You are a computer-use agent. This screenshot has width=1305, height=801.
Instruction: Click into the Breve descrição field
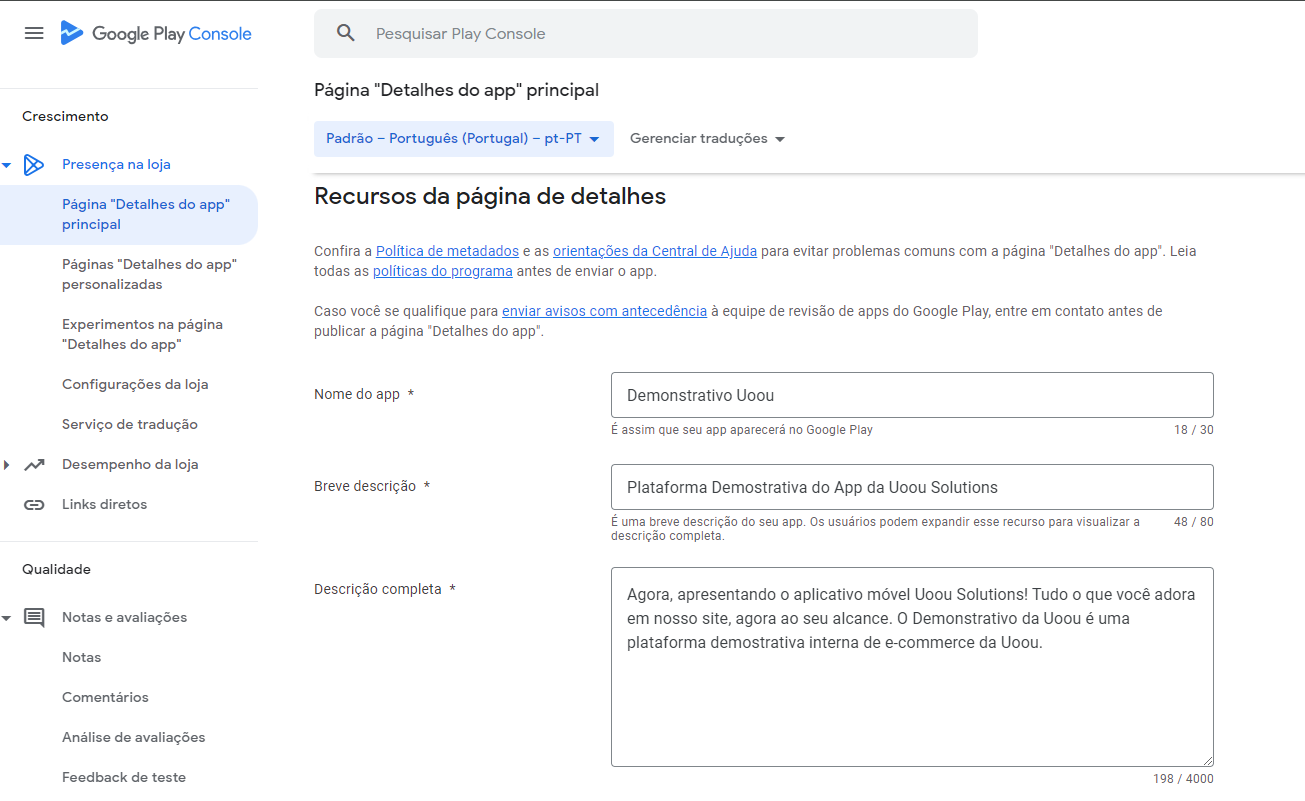coord(912,487)
